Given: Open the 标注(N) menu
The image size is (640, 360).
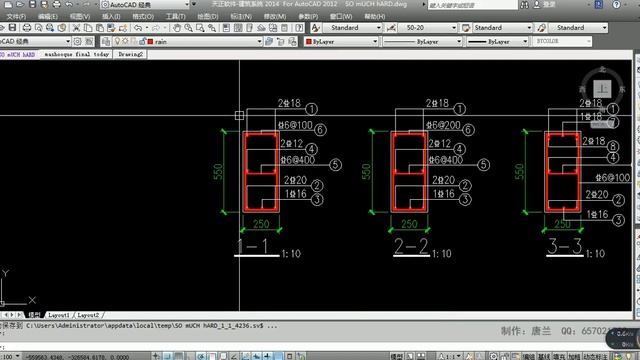Looking at the screenshot, I should tap(241, 16).
